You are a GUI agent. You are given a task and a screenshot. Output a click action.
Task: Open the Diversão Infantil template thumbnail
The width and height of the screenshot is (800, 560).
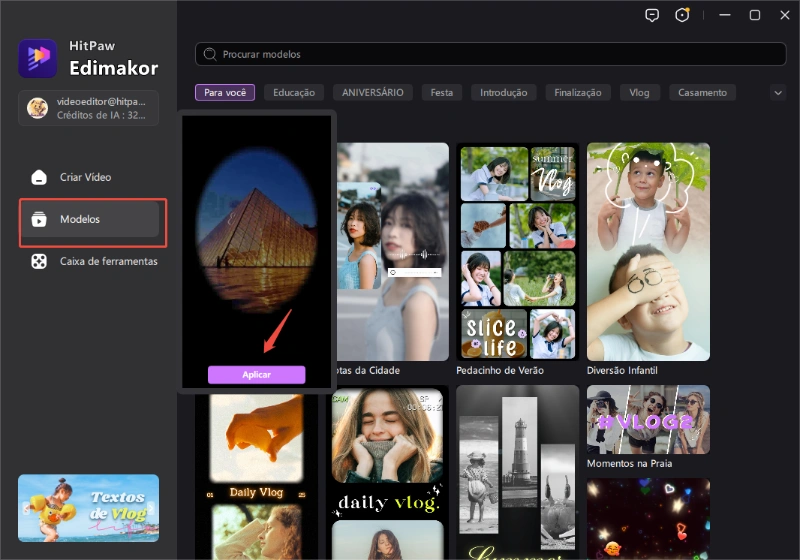tap(648, 251)
